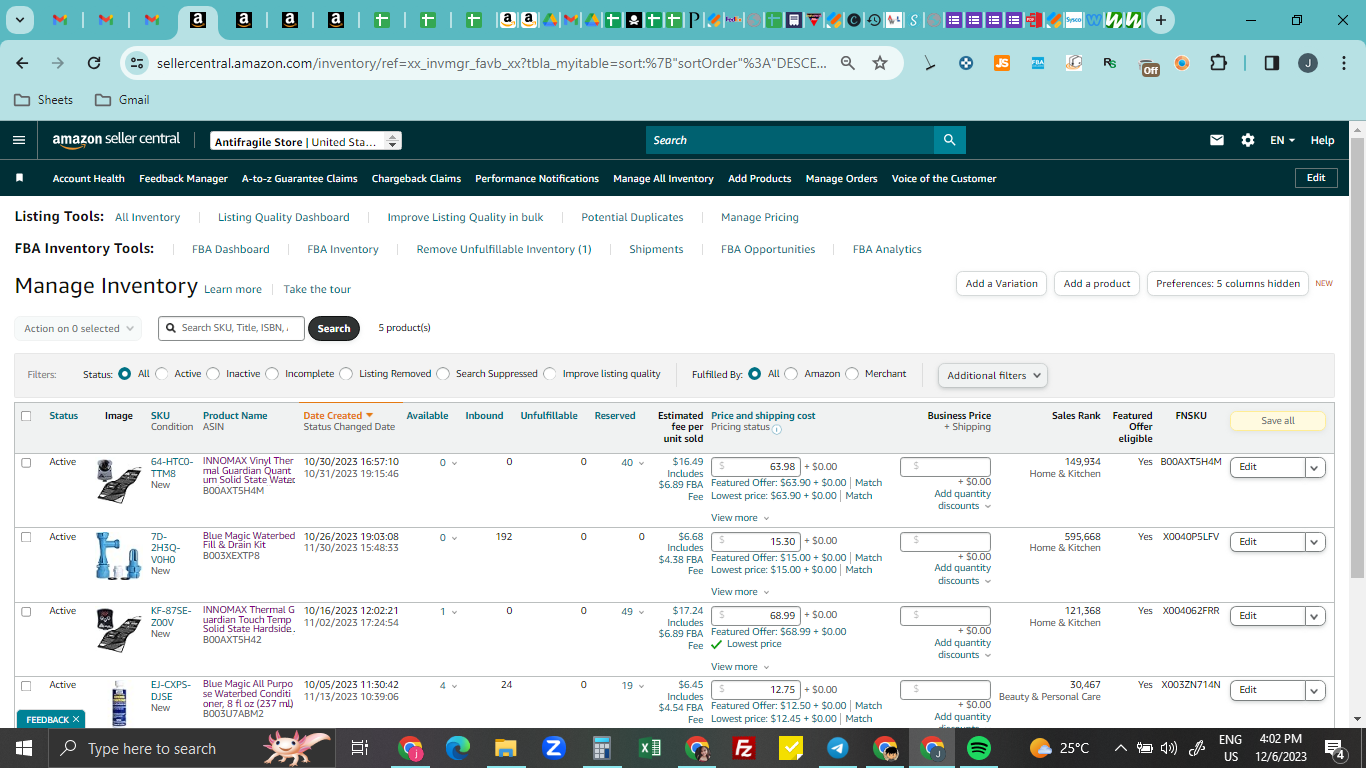Open the Account Health menu item

click(x=89, y=178)
